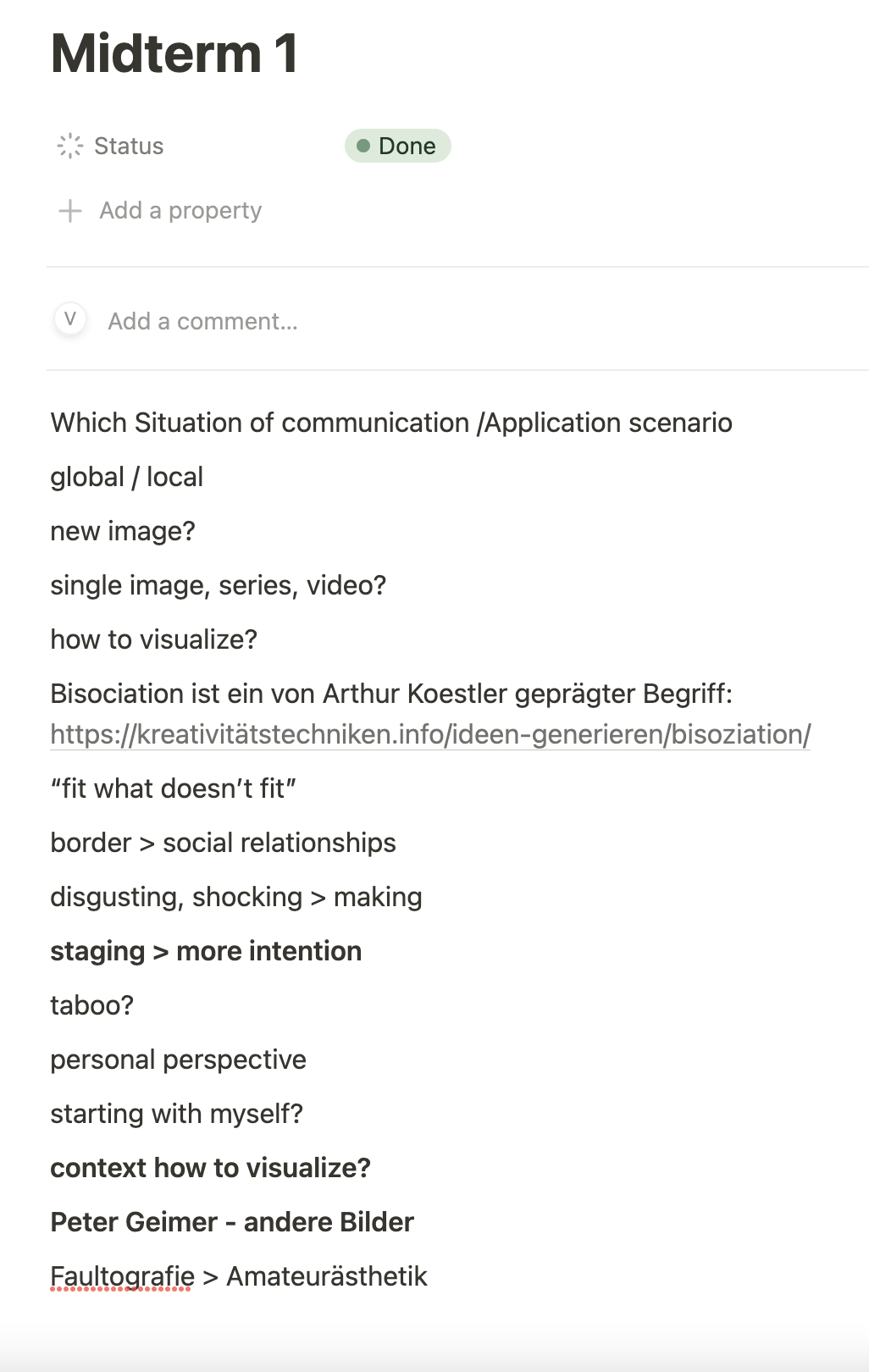Click the starting with myself? line
This screenshot has width=869, height=1372.
pyautogui.click(x=177, y=1114)
